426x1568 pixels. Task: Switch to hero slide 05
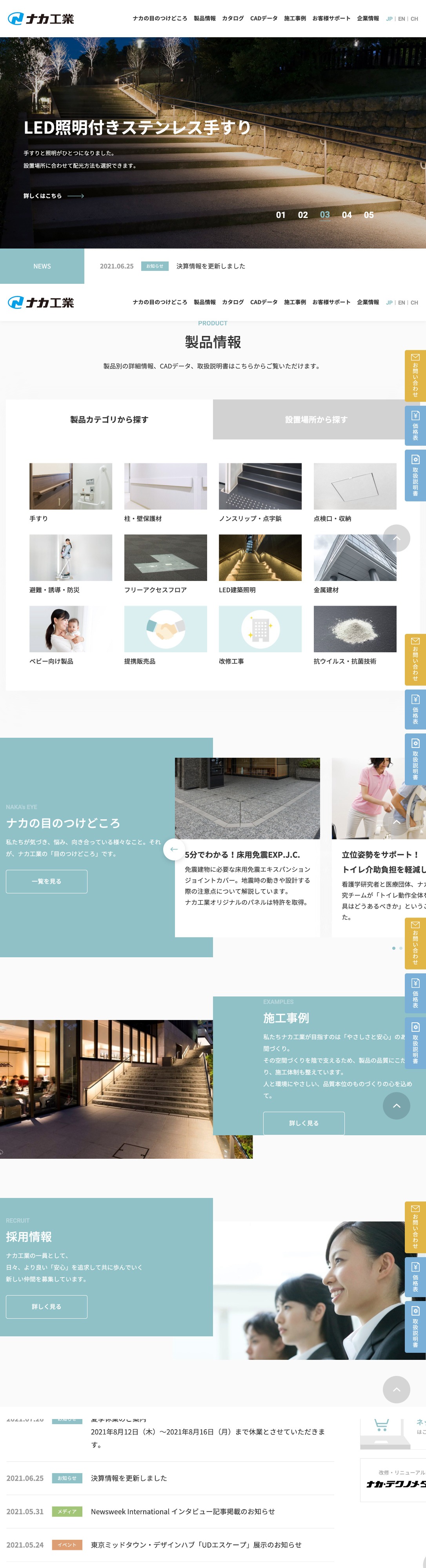click(x=368, y=215)
